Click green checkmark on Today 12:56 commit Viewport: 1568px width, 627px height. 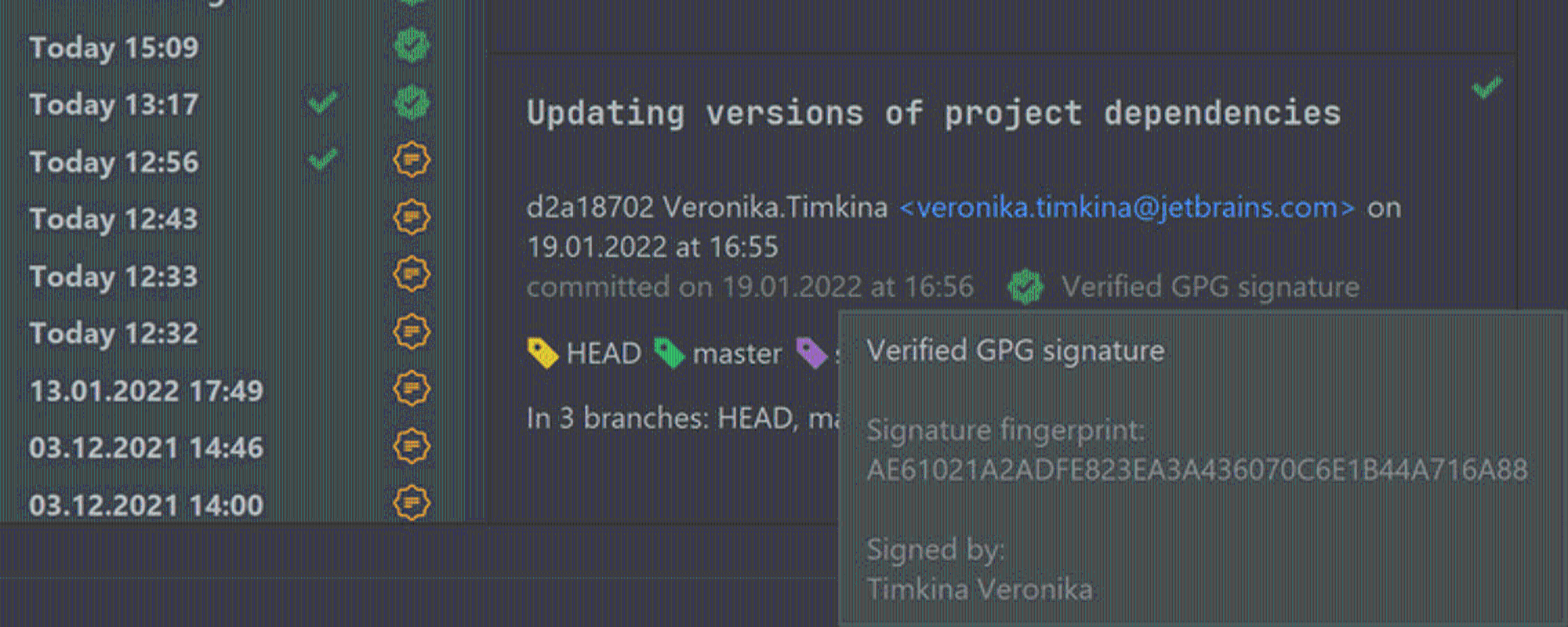[322, 159]
